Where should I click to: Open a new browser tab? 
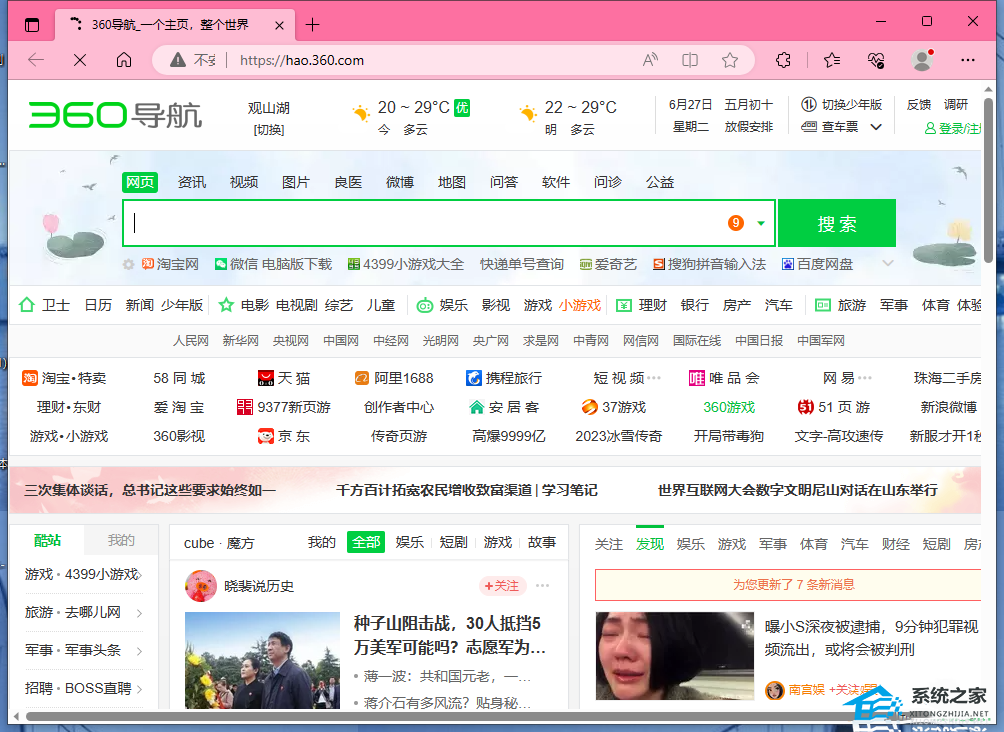pos(312,25)
